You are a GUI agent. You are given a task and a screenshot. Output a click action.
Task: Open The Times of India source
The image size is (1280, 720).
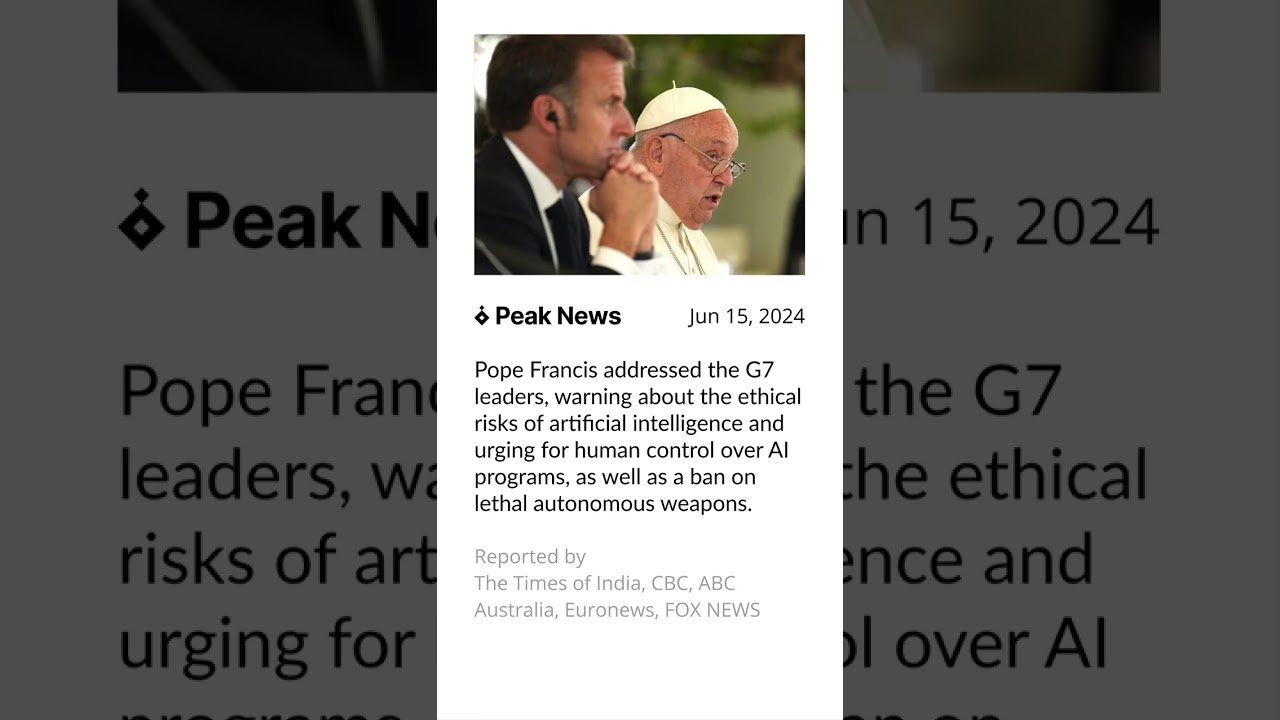(558, 583)
